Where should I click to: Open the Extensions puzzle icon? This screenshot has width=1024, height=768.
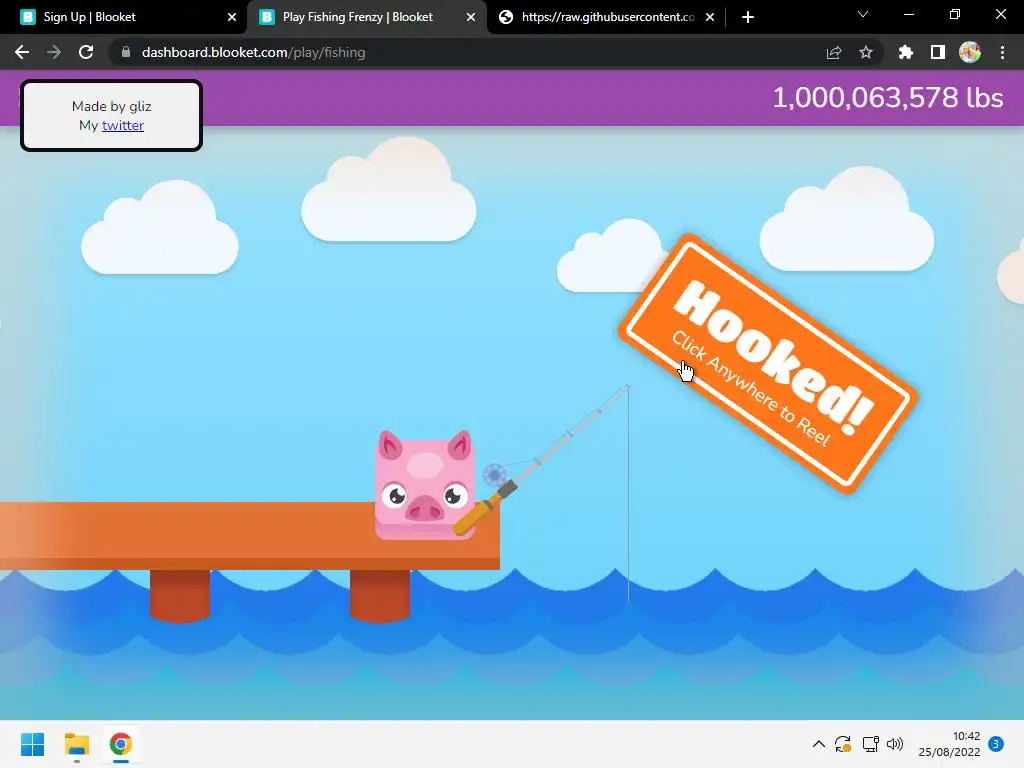pyautogui.click(x=906, y=52)
